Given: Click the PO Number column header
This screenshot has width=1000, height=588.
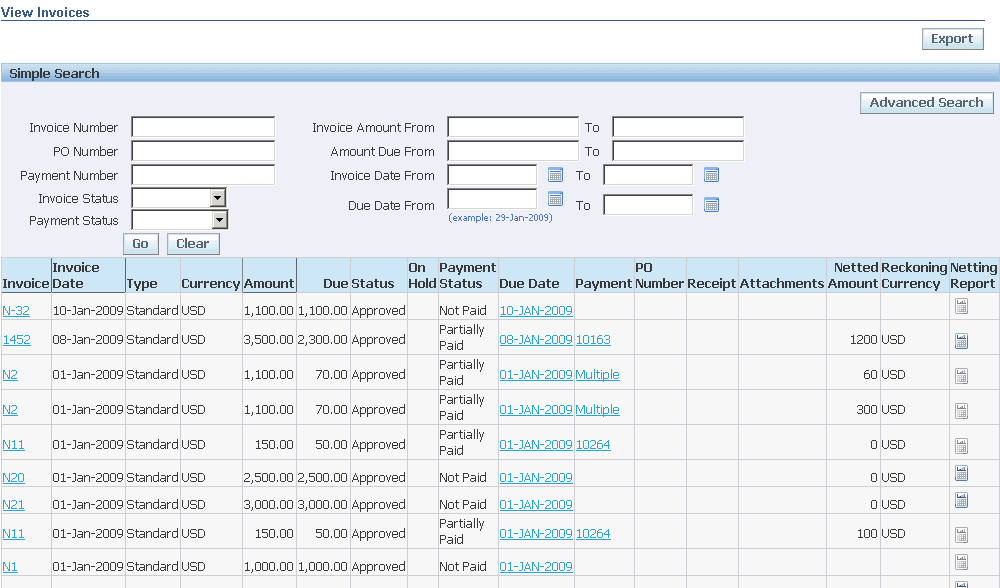Looking at the screenshot, I should (659, 276).
